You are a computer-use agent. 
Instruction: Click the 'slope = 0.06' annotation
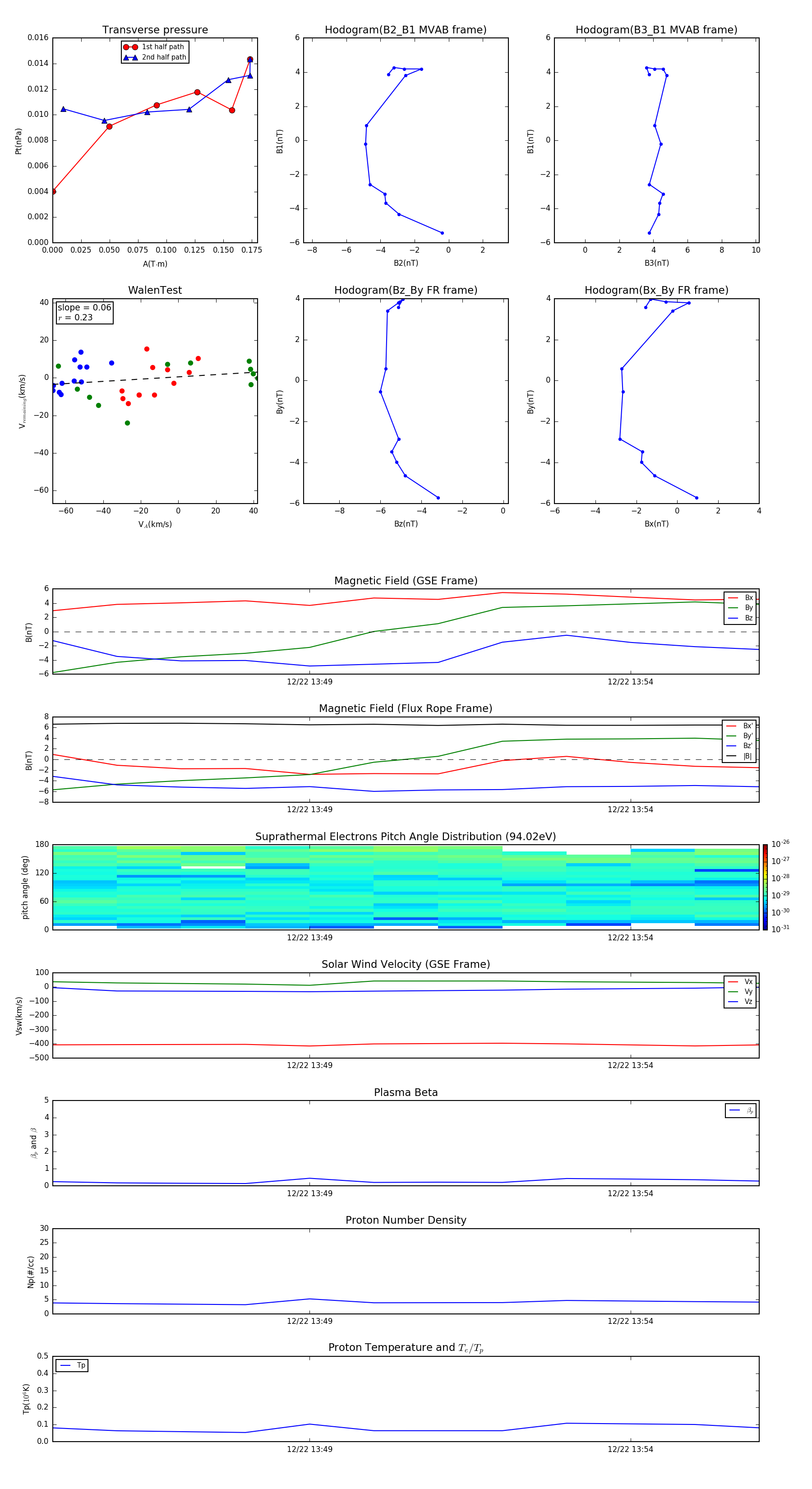[x=84, y=308]
